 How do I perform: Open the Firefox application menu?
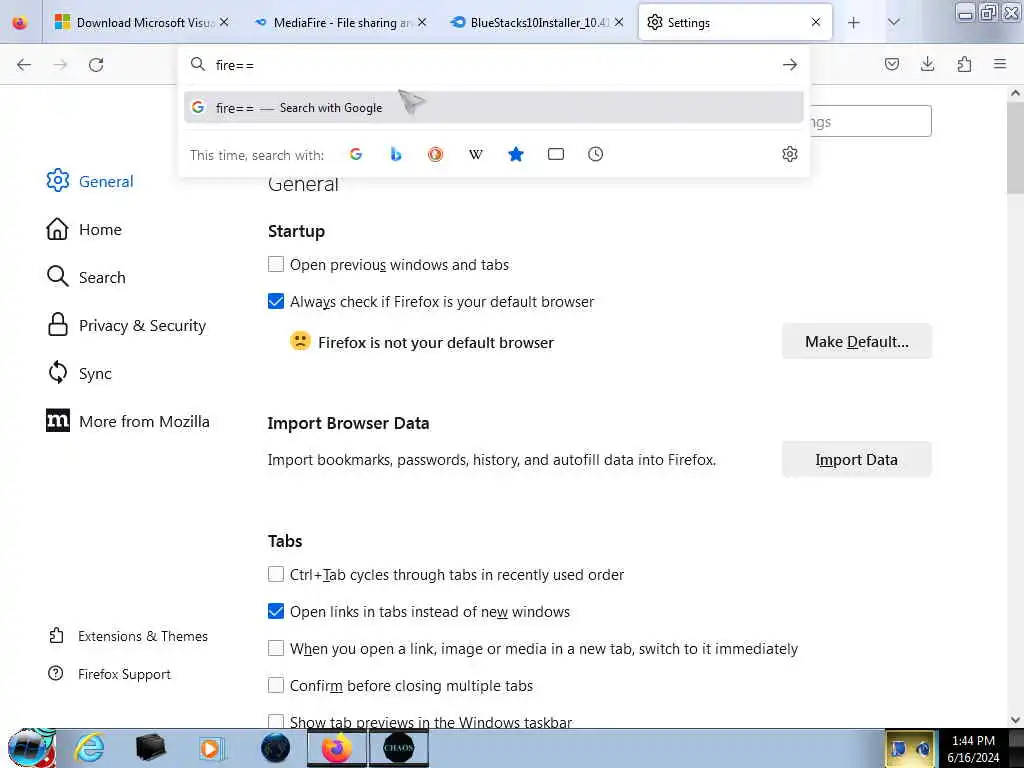(1000, 64)
